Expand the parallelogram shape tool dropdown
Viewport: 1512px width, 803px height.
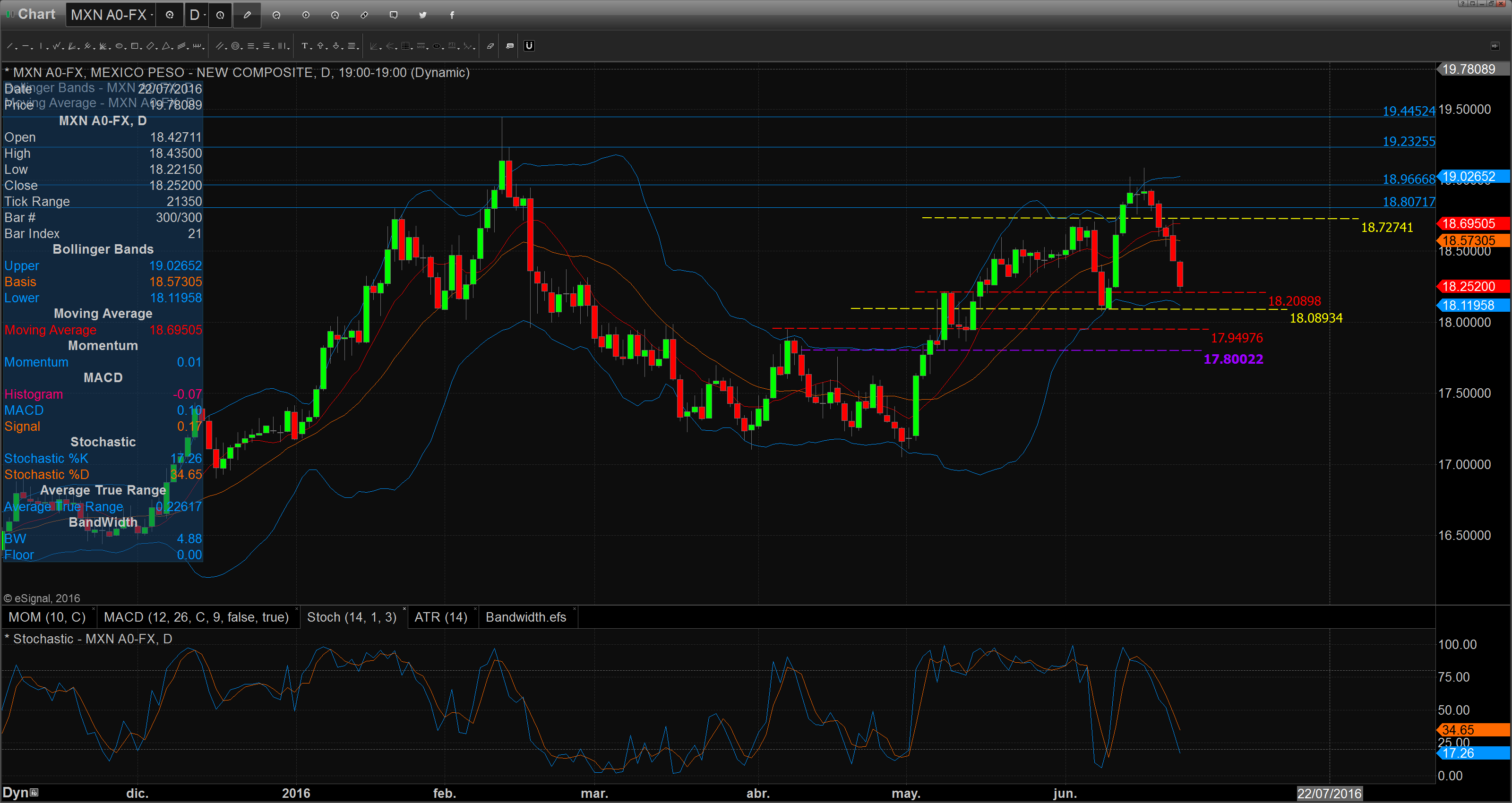[157, 49]
